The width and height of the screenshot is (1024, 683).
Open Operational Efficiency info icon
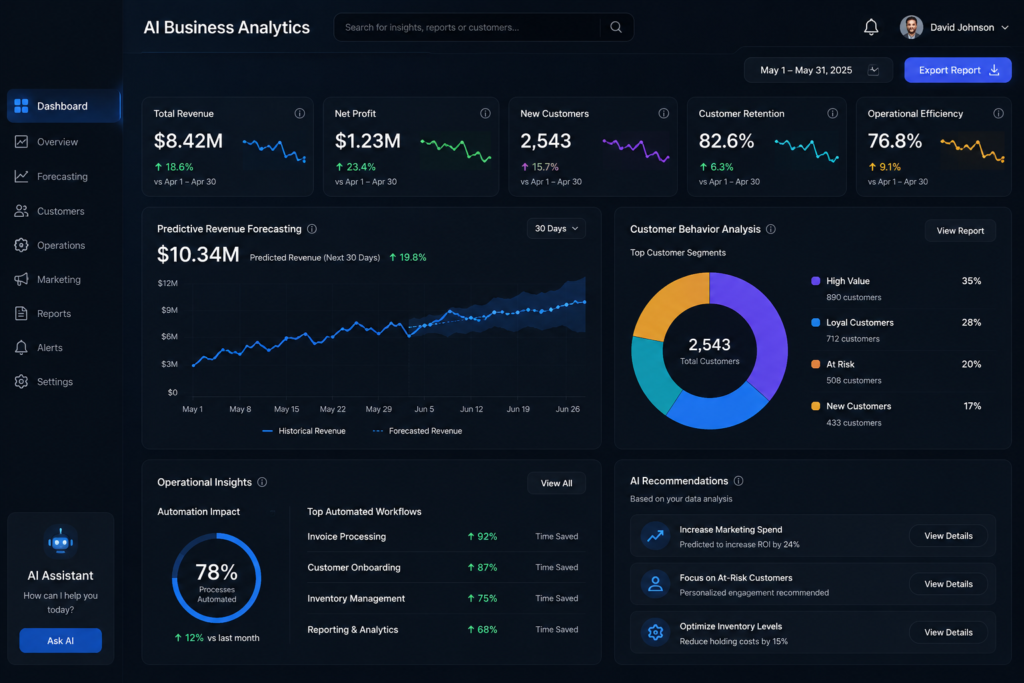(999, 114)
